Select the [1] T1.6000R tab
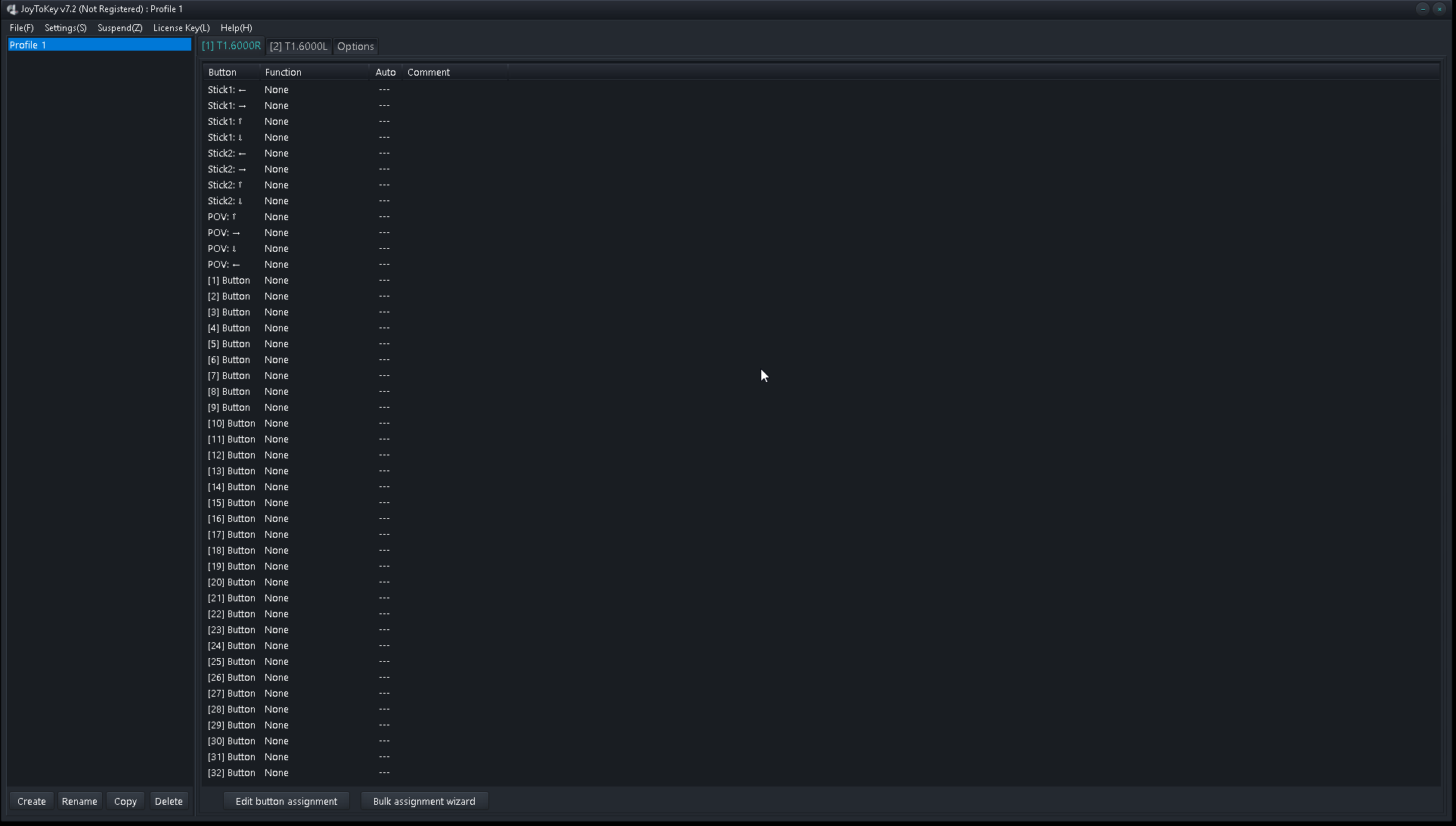The width and height of the screenshot is (1456, 826). click(231, 46)
